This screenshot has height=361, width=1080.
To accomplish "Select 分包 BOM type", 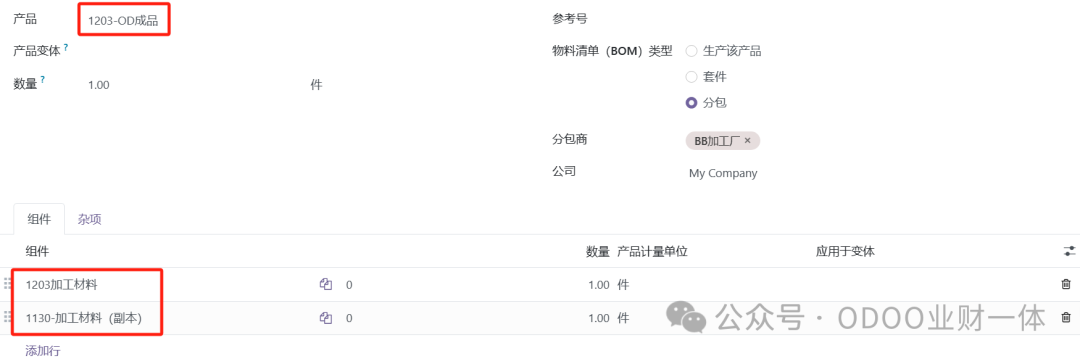I will [x=692, y=103].
